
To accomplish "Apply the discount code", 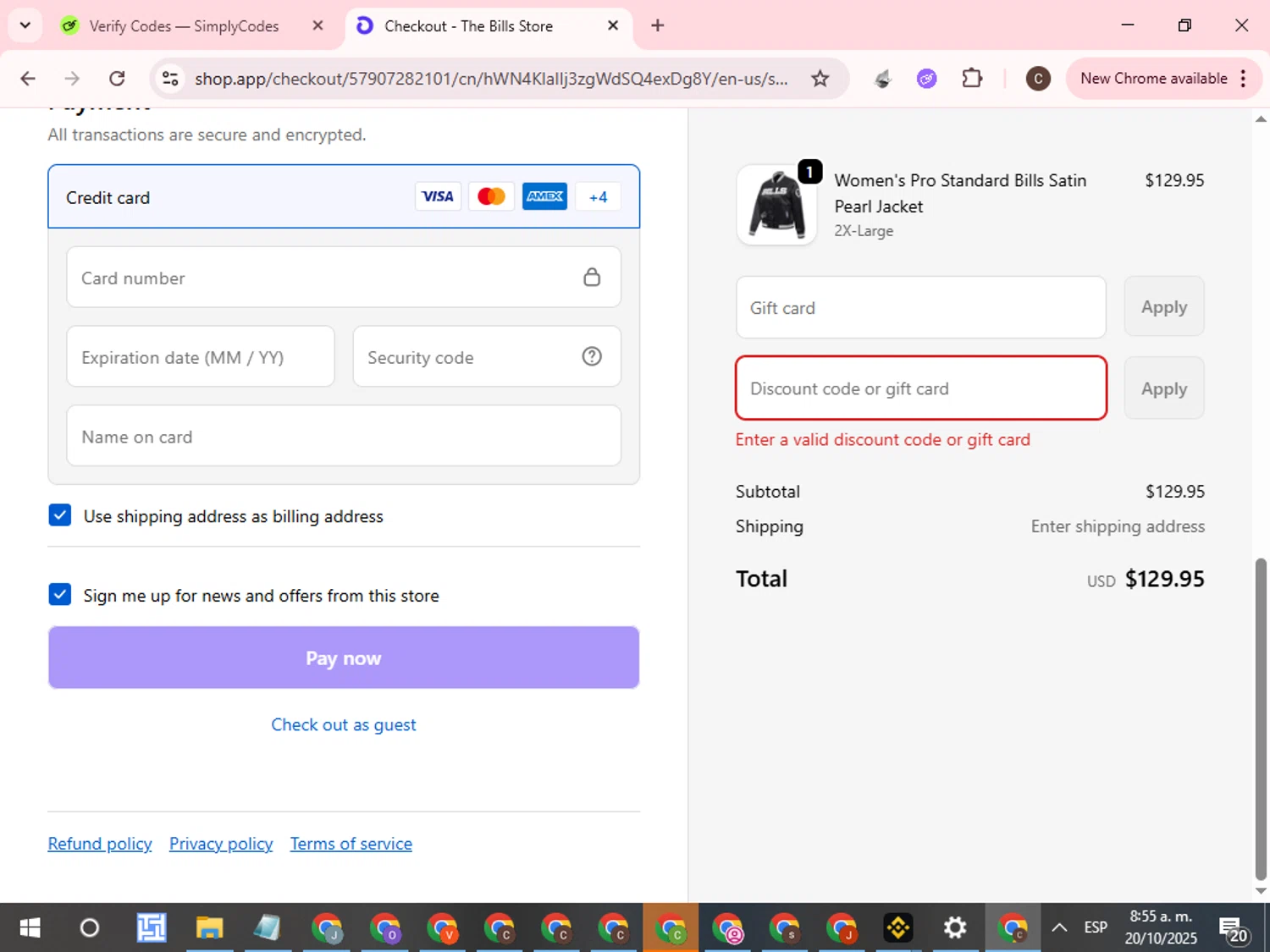I will tap(1164, 388).
